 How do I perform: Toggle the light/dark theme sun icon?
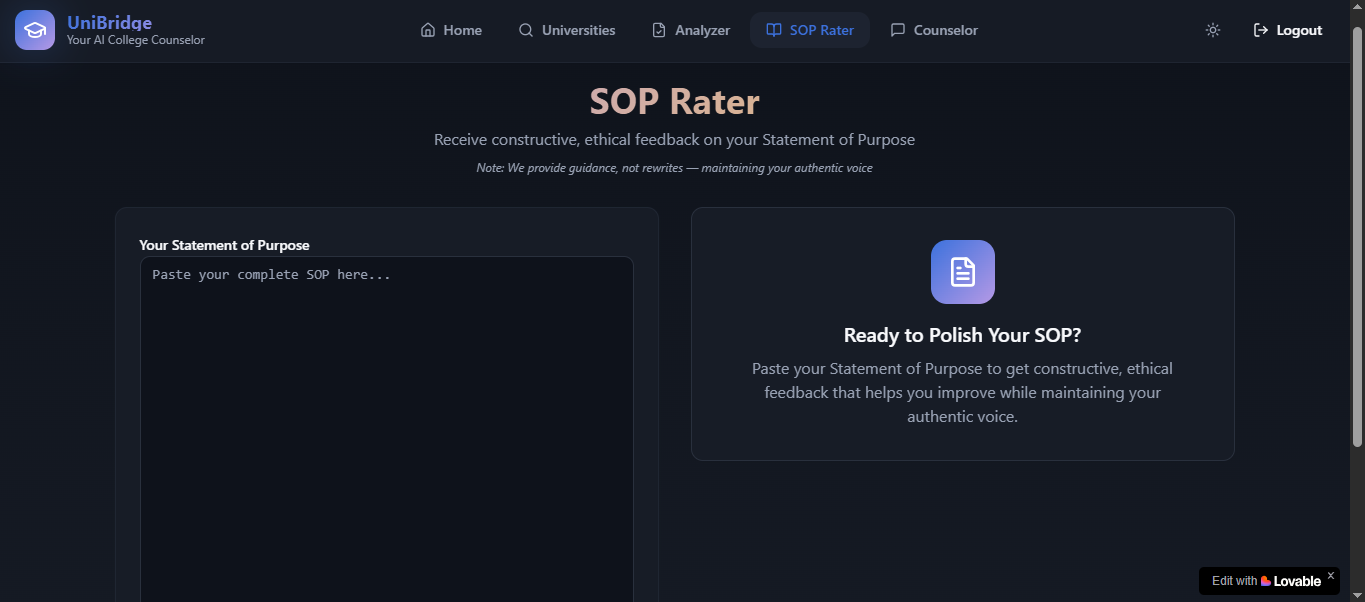coord(1213,30)
